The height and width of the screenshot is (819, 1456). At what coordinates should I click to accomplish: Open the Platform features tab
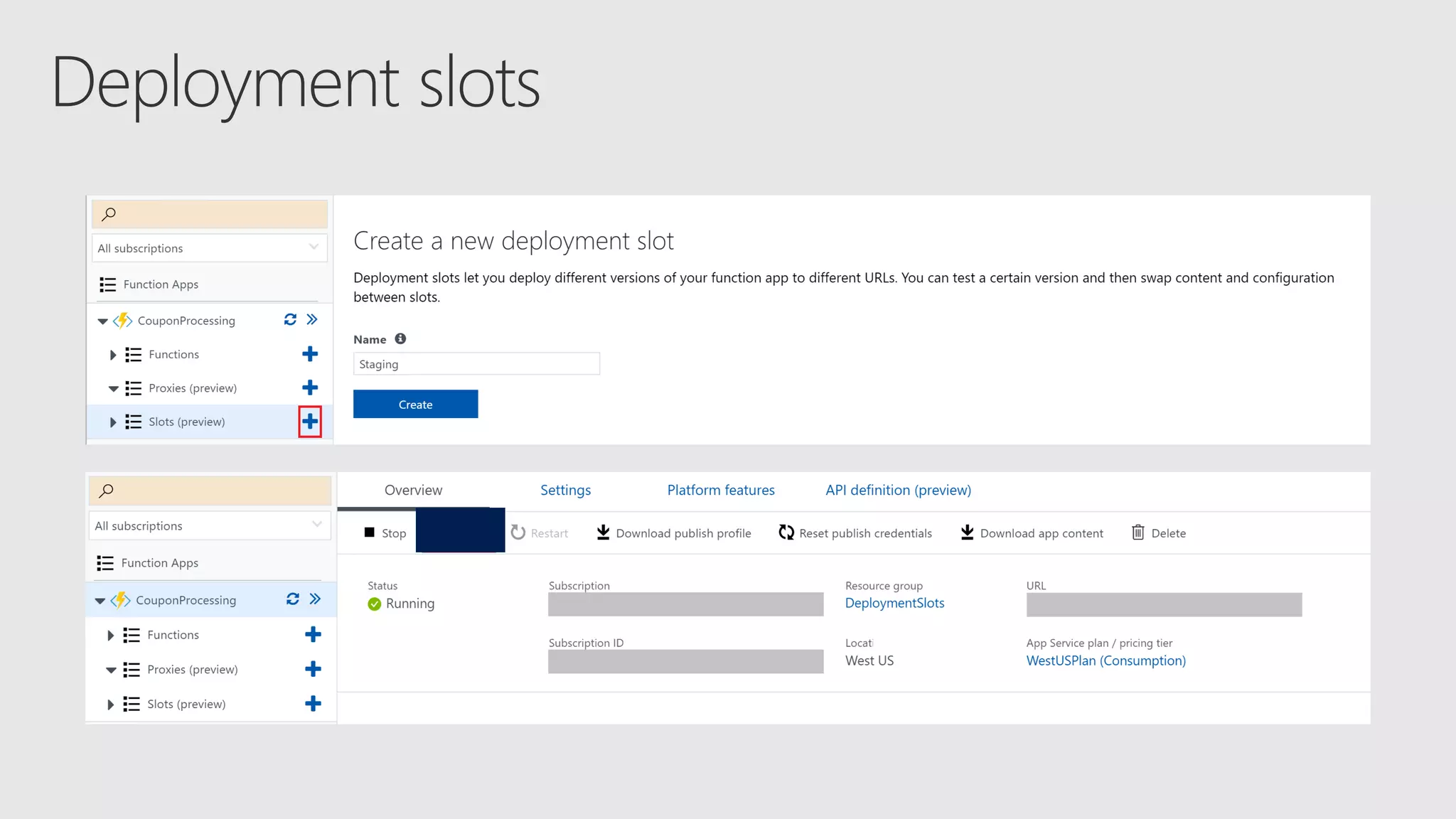coord(720,490)
